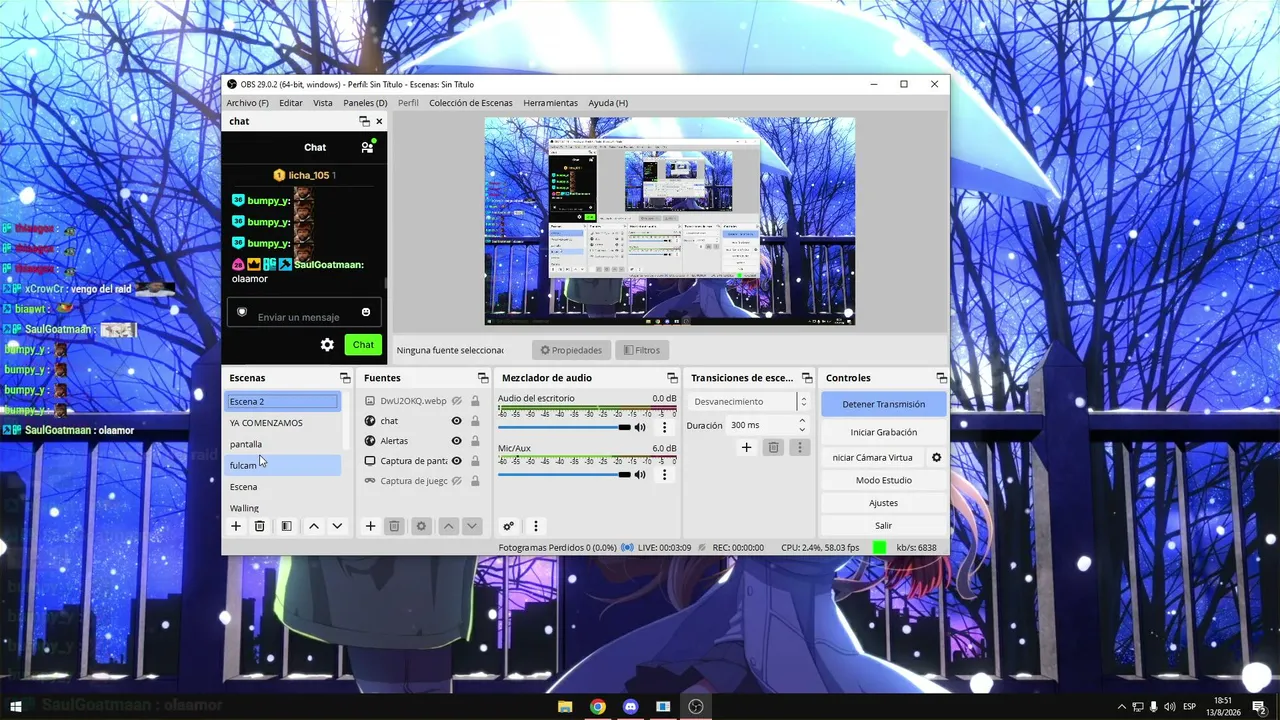The width and height of the screenshot is (1280, 720).
Task: Open advanced audio properties gears icon
Action: pos(509,526)
